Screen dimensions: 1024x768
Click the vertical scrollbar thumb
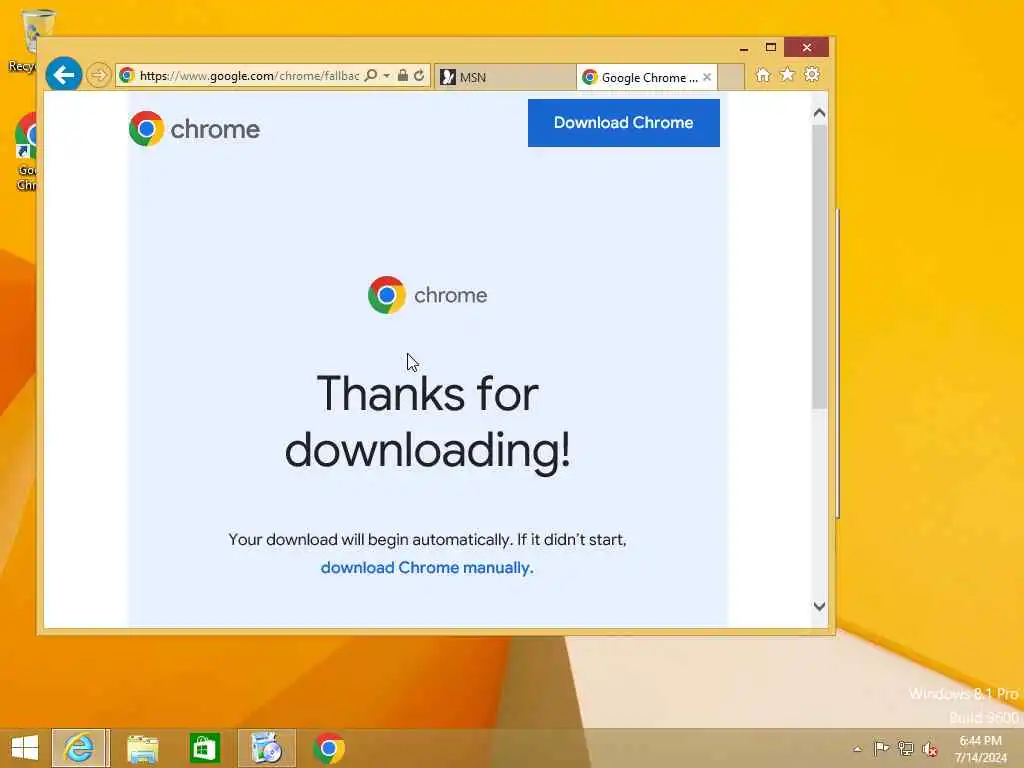point(820,267)
